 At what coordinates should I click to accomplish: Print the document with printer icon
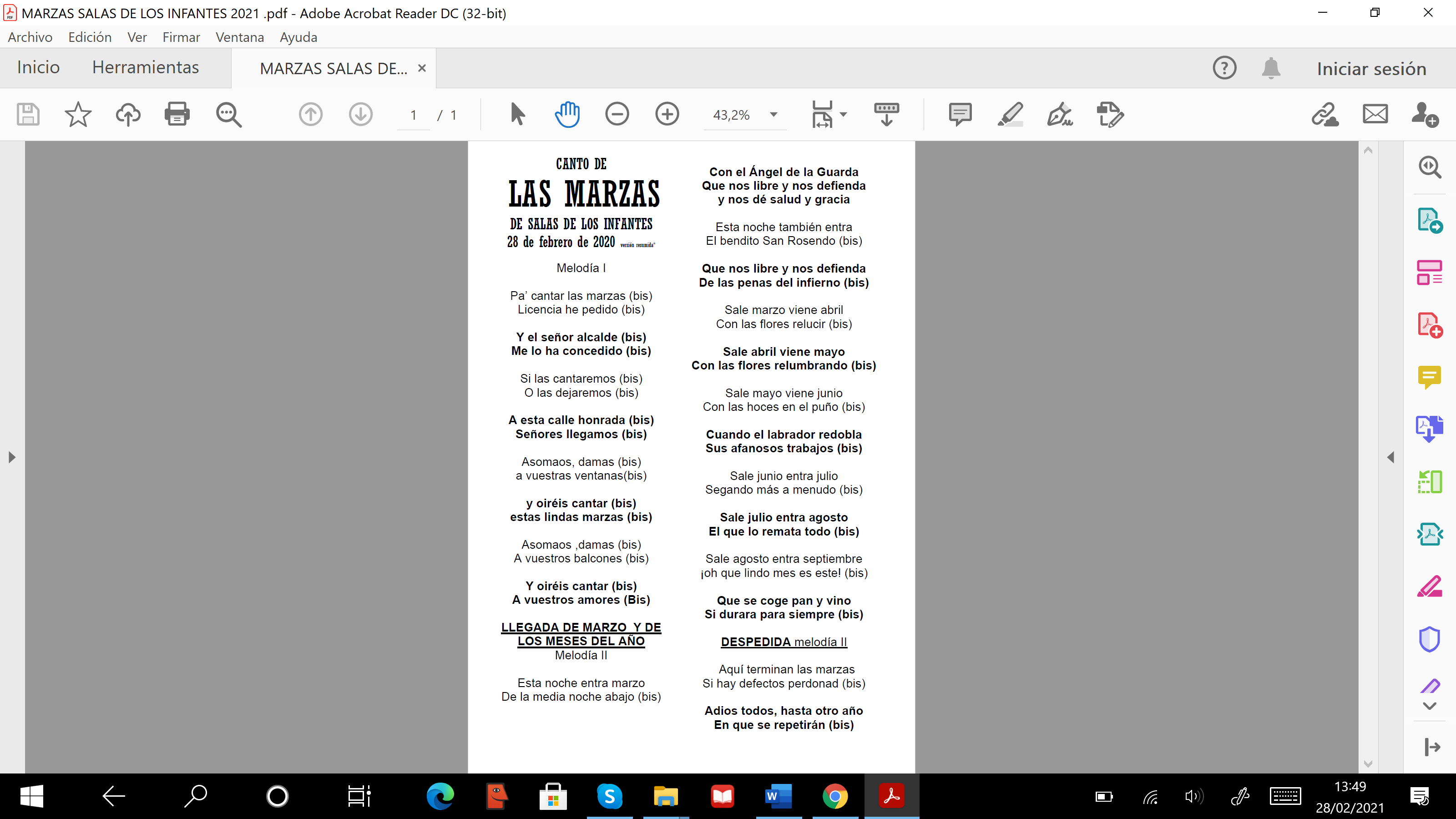177,115
